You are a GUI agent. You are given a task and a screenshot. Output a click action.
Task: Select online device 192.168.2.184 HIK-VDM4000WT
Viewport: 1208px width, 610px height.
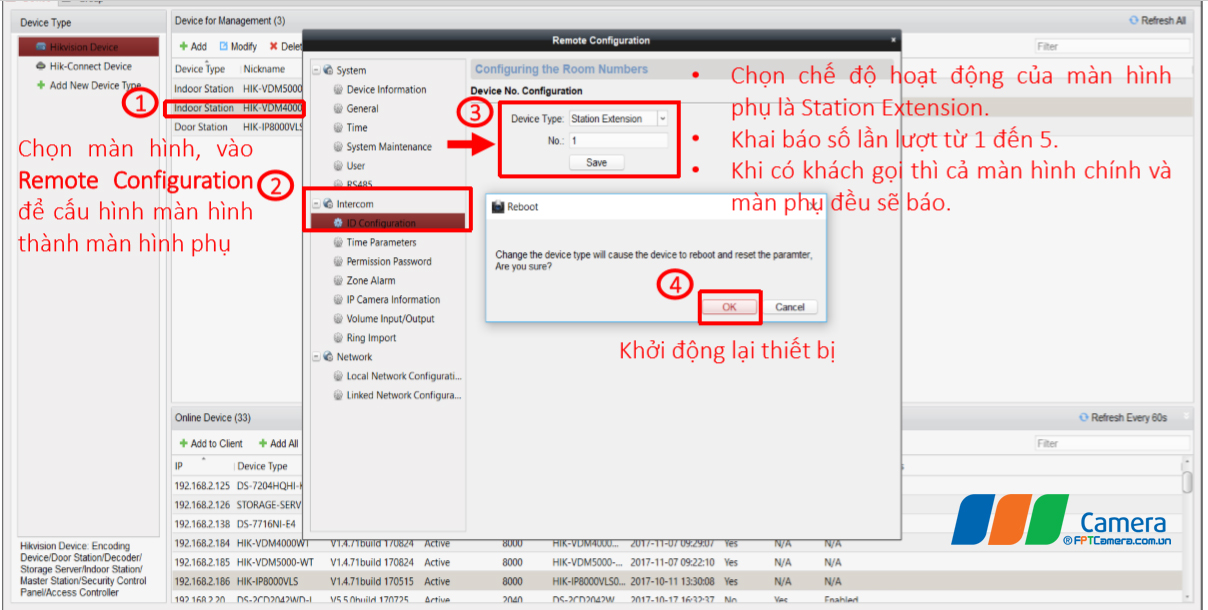676,543
